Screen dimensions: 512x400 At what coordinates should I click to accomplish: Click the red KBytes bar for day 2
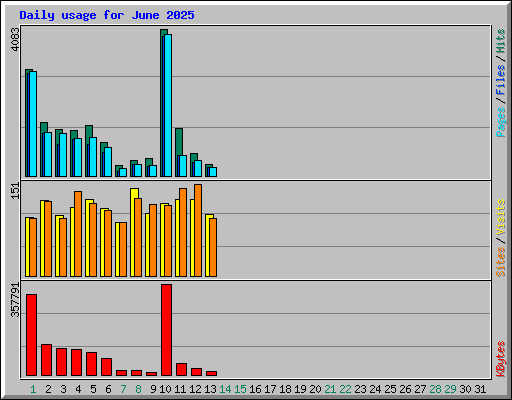pyautogui.click(x=46, y=360)
